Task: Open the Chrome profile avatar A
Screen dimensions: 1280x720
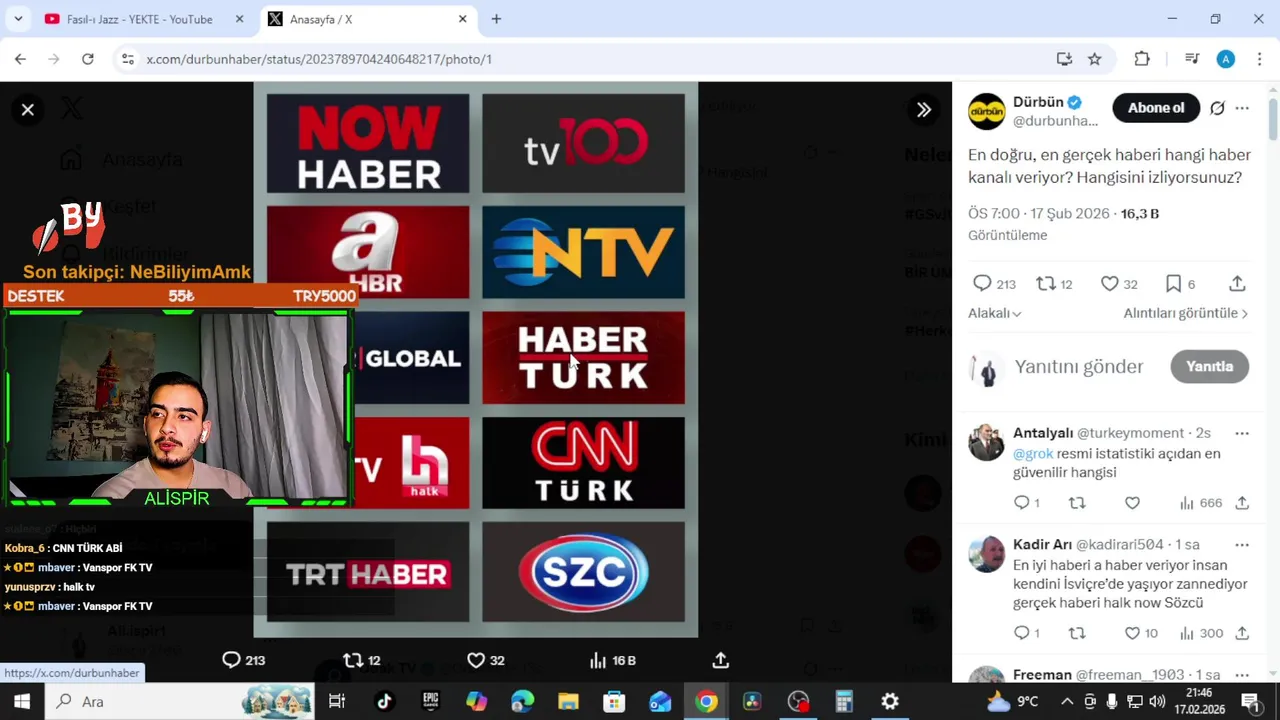Action: (x=1226, y=59)
